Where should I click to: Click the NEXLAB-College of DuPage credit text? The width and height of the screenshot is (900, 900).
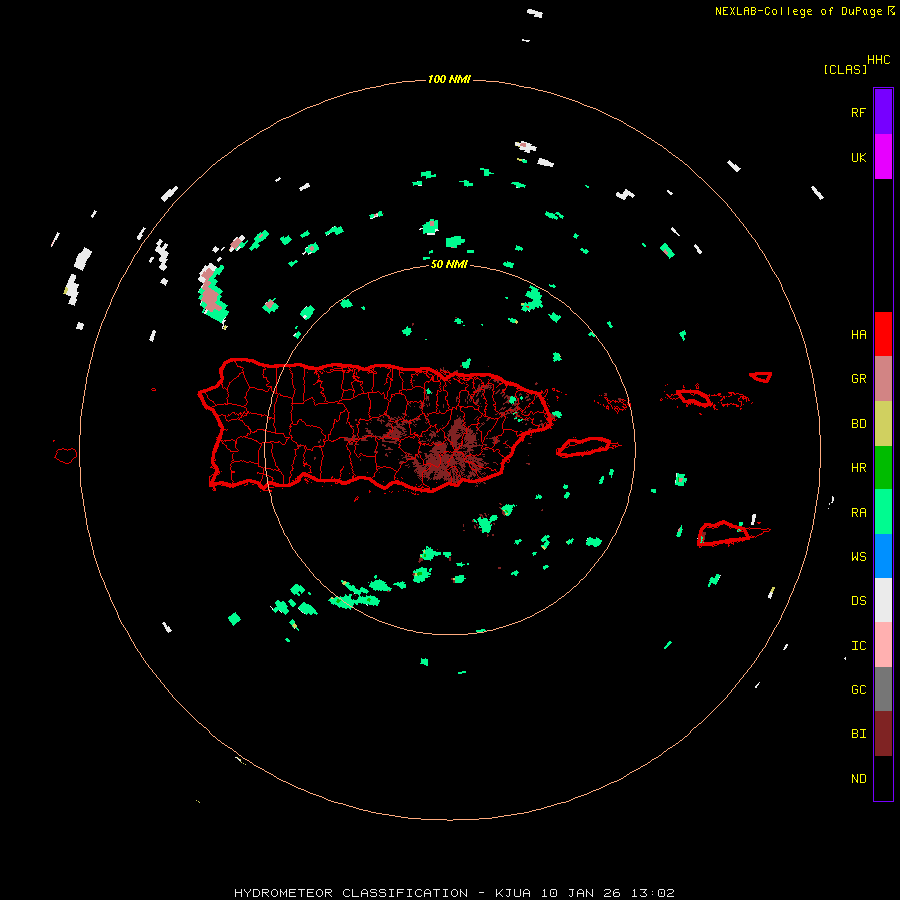pos(798,11)
